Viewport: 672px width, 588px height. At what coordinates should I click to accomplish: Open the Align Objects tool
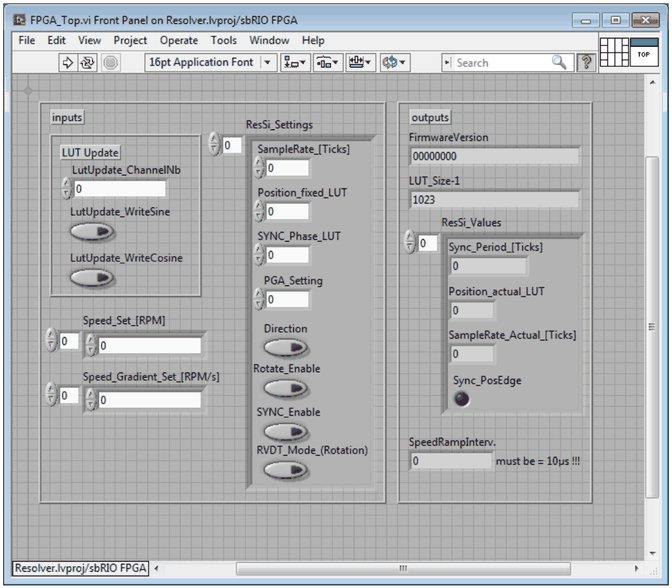[295, 63]
